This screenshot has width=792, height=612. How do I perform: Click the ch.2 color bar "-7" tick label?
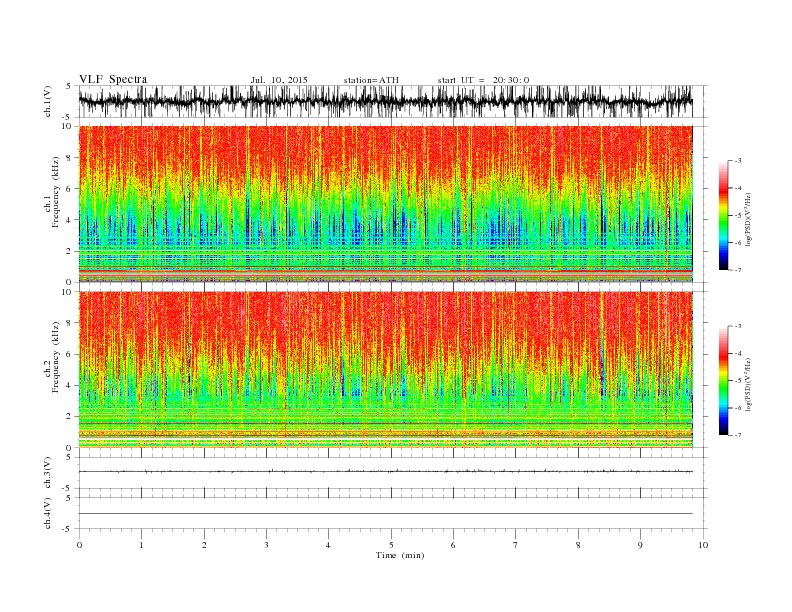(x=737, y=435)
